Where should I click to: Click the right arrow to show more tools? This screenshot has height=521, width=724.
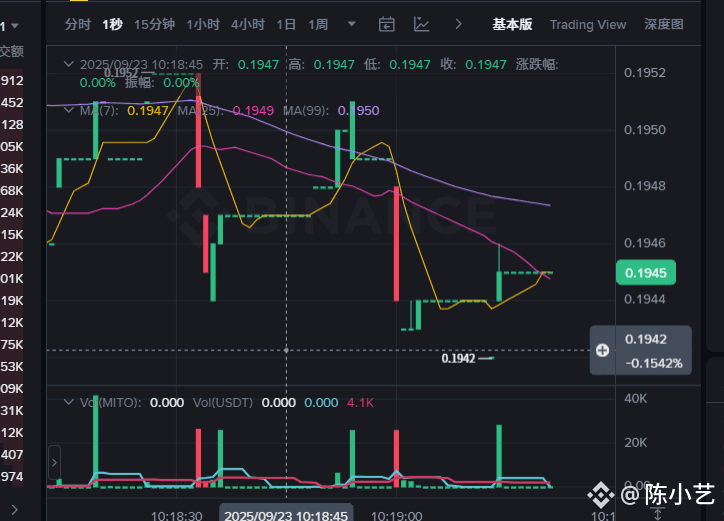[458, 24]
